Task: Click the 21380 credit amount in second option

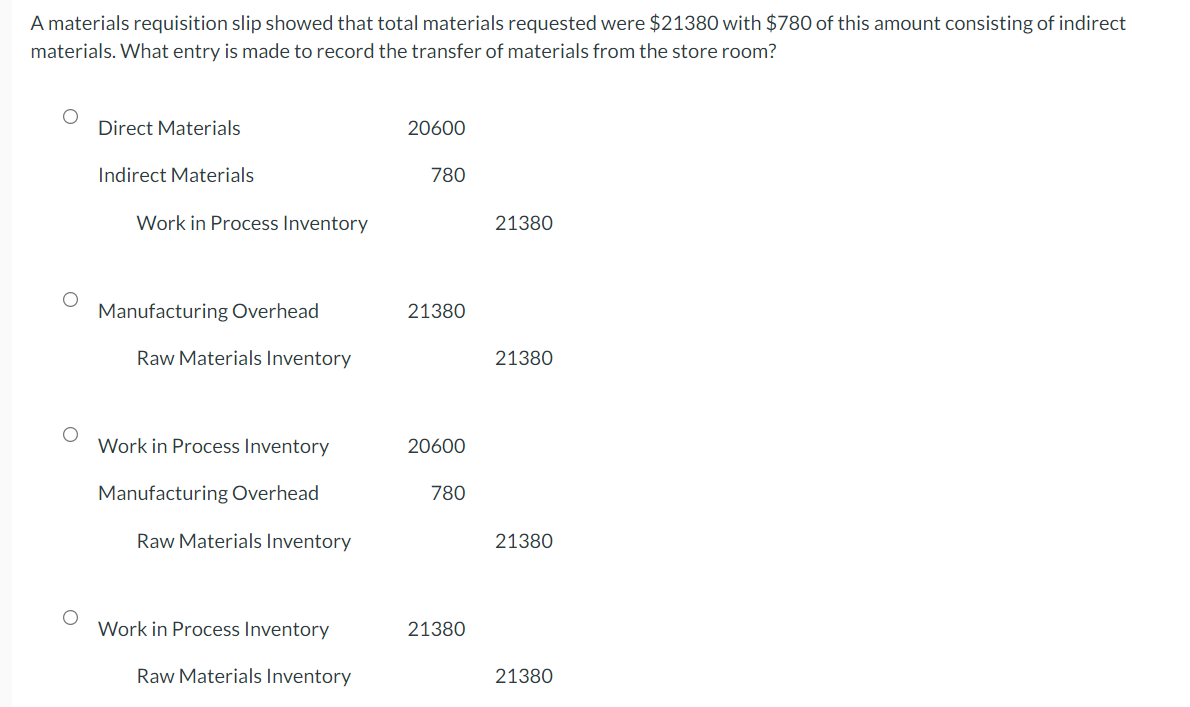Action: click(524, 358)
